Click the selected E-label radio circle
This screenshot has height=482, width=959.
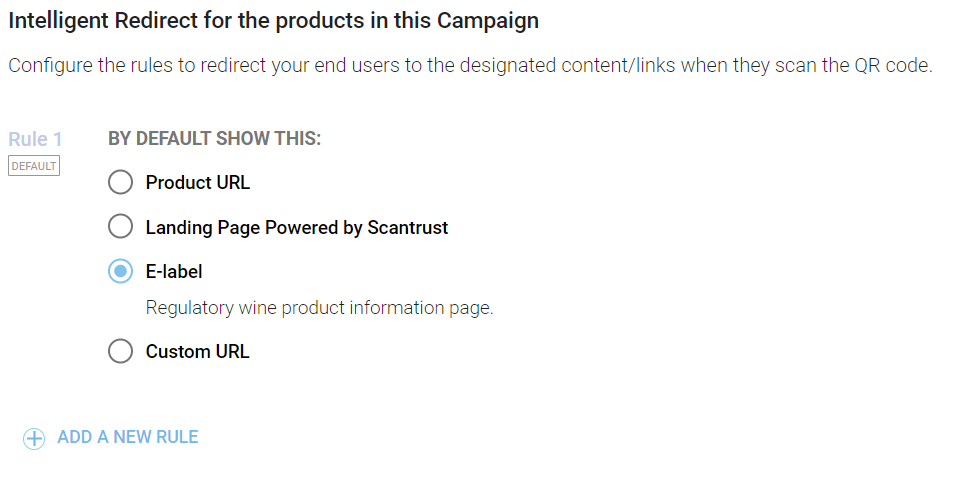pos(120,271)
